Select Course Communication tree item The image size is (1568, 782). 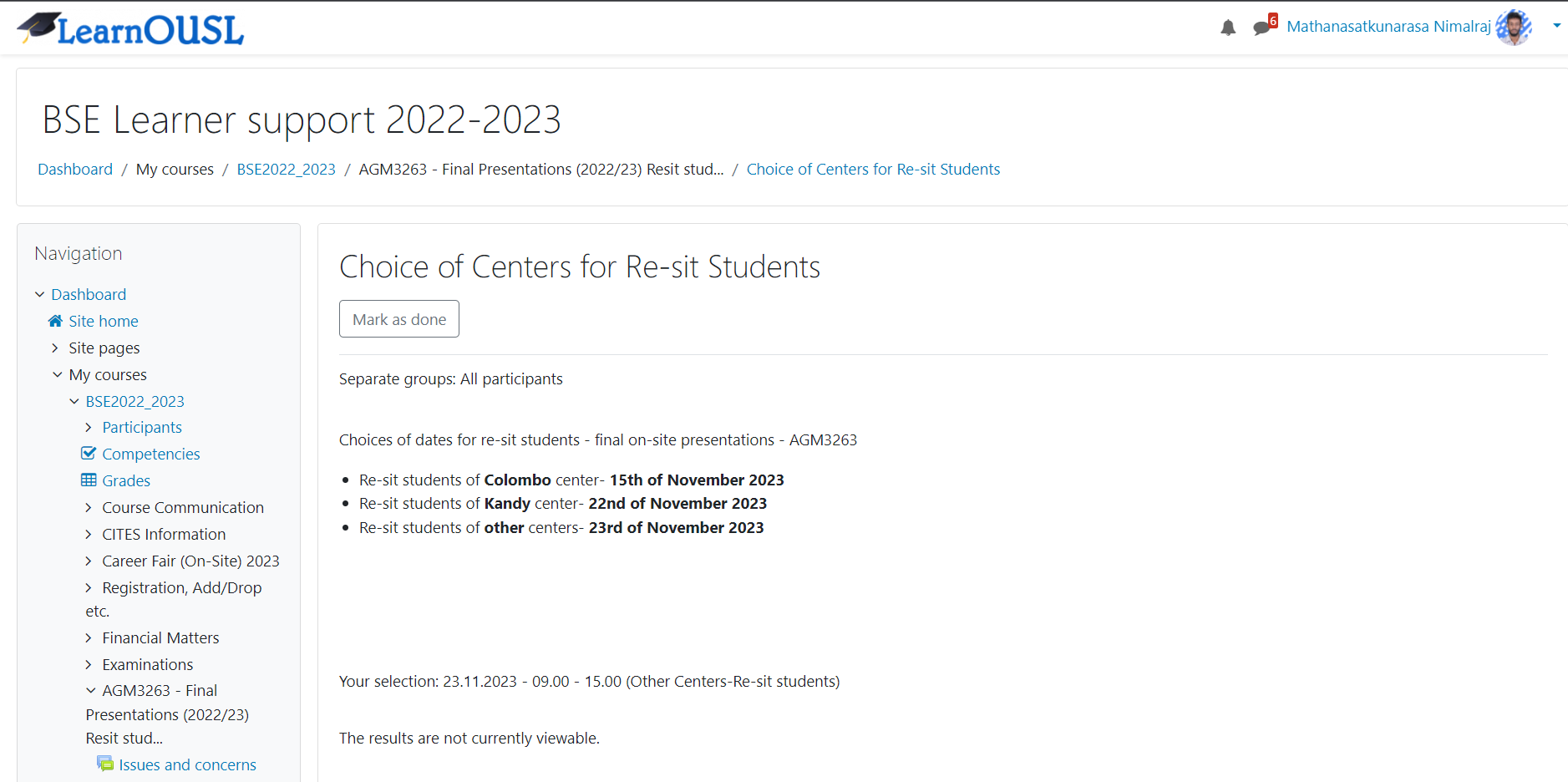point(183,507)
